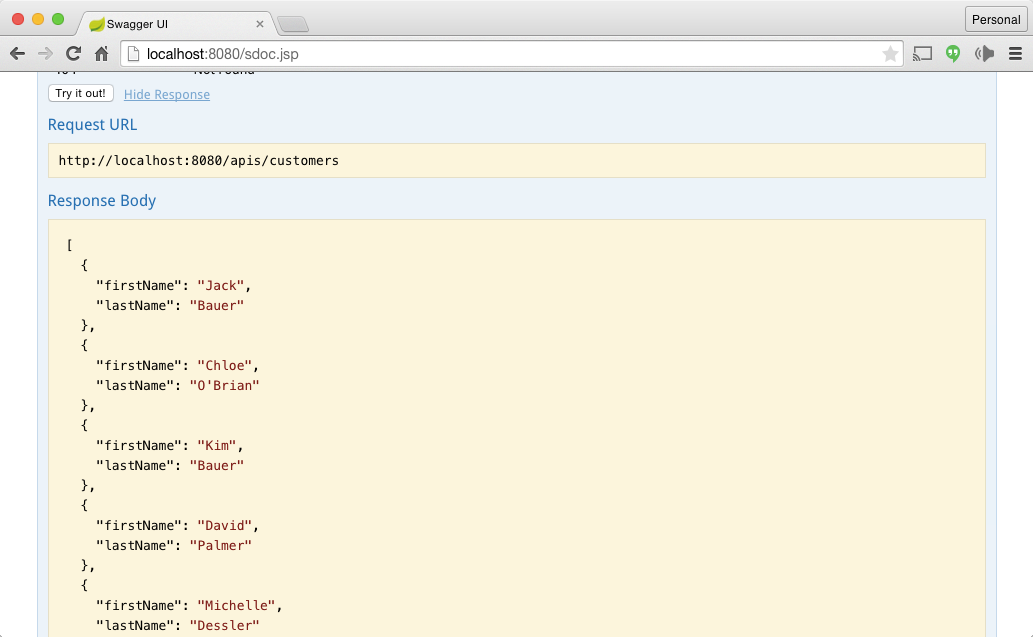1033x637 pixels.
Task: Click the macOS green maximize window button
Action: tap(58, 19)
